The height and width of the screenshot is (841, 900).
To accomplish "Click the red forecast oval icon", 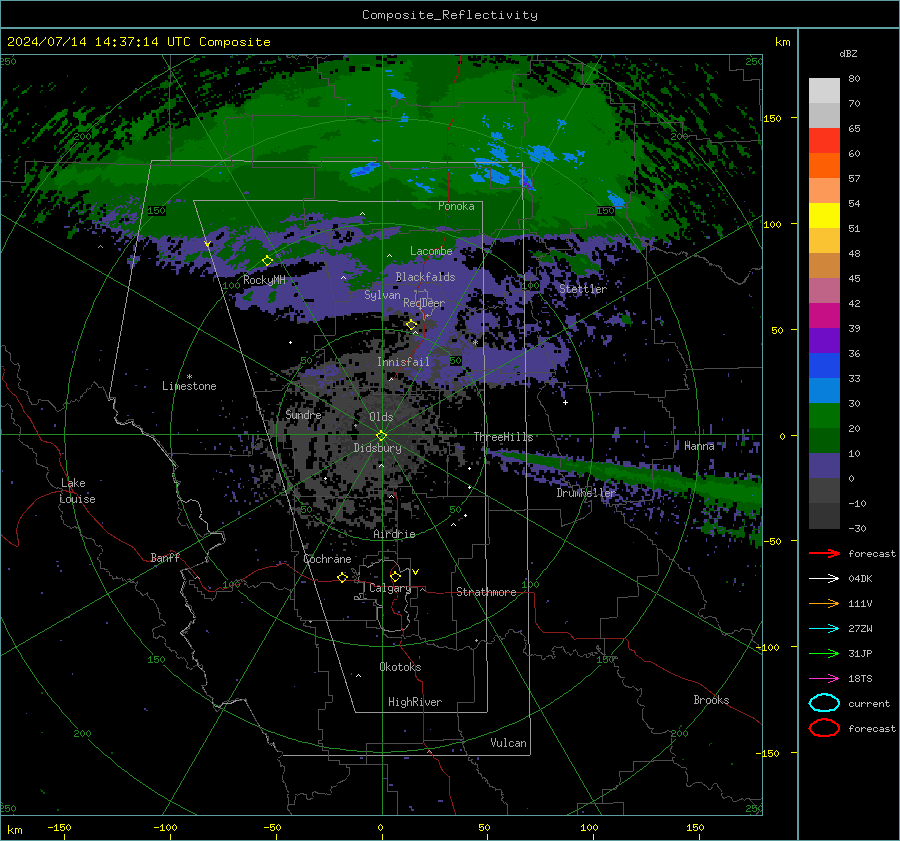I will pos(824,728).
